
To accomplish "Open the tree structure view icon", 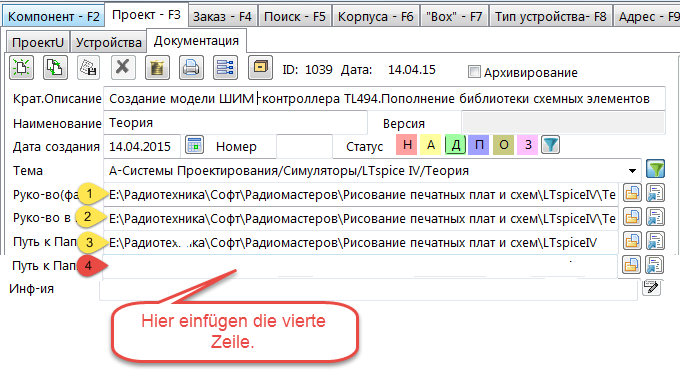I will 226,68.
